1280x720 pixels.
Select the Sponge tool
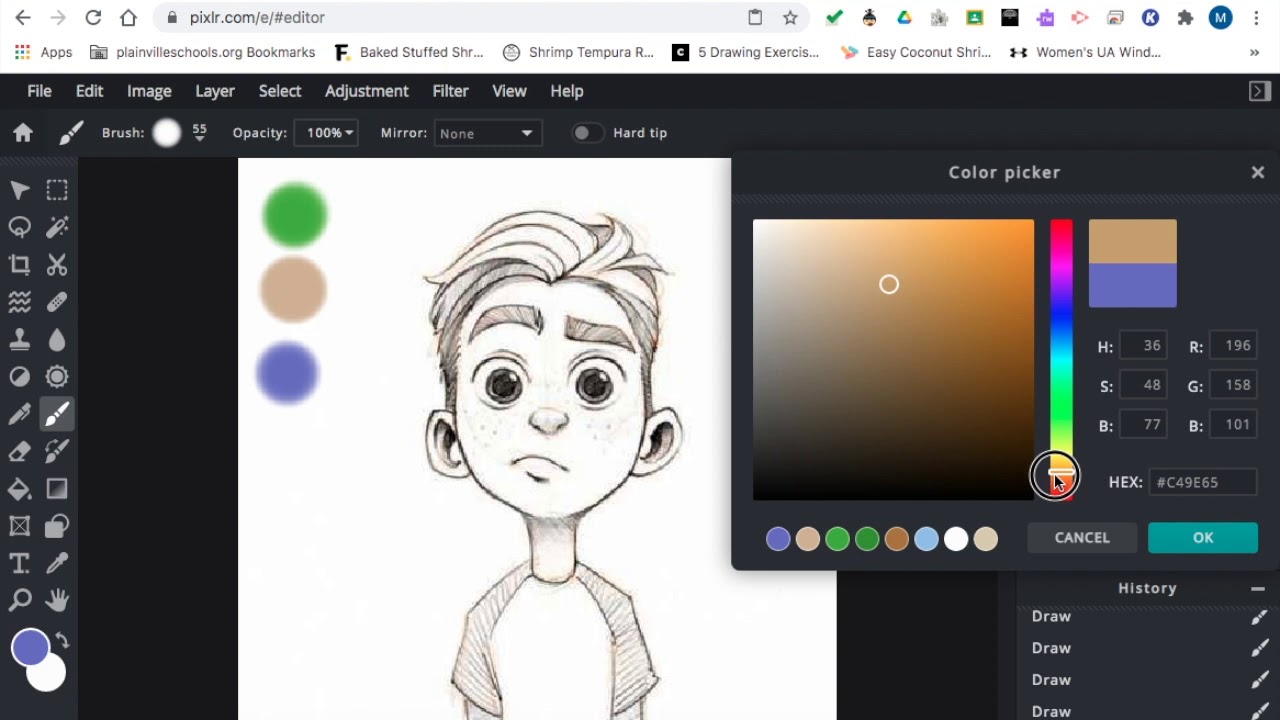pyautogui.click(x=57, y=377)
